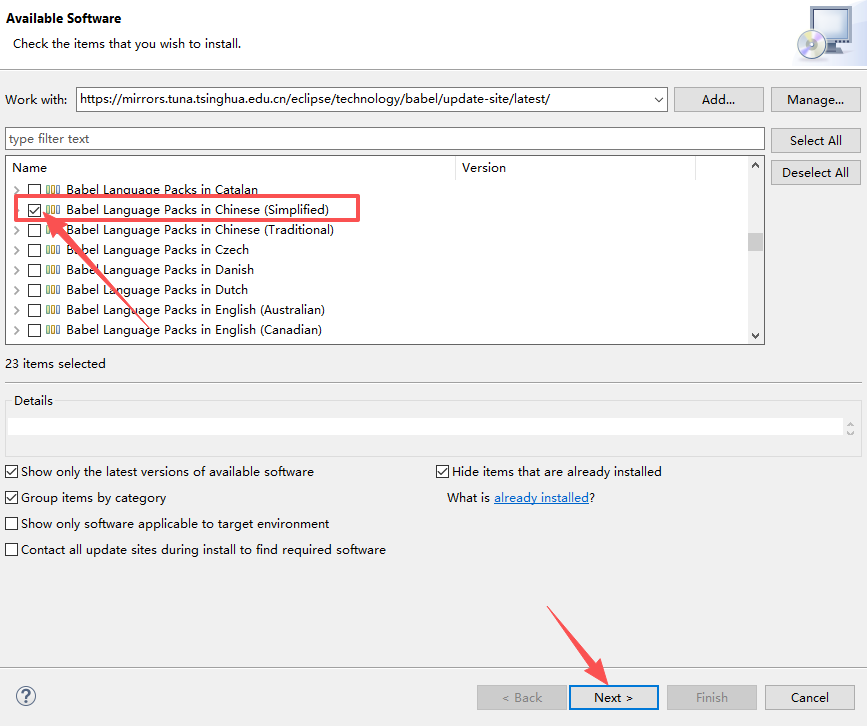This screenshot has height=726, width=867.
Task: Click the Dutch language pack category icon
Action: coord(53,290)
